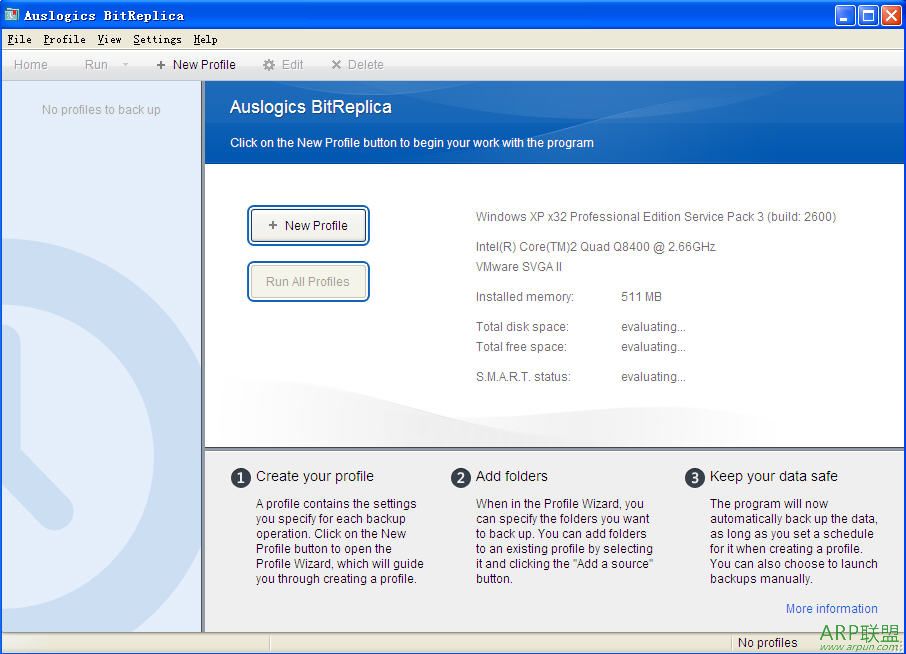Maximize the BitReplica window
This screenshot has width=906, height=654.
pyautogui.click(x=868, y=15)
